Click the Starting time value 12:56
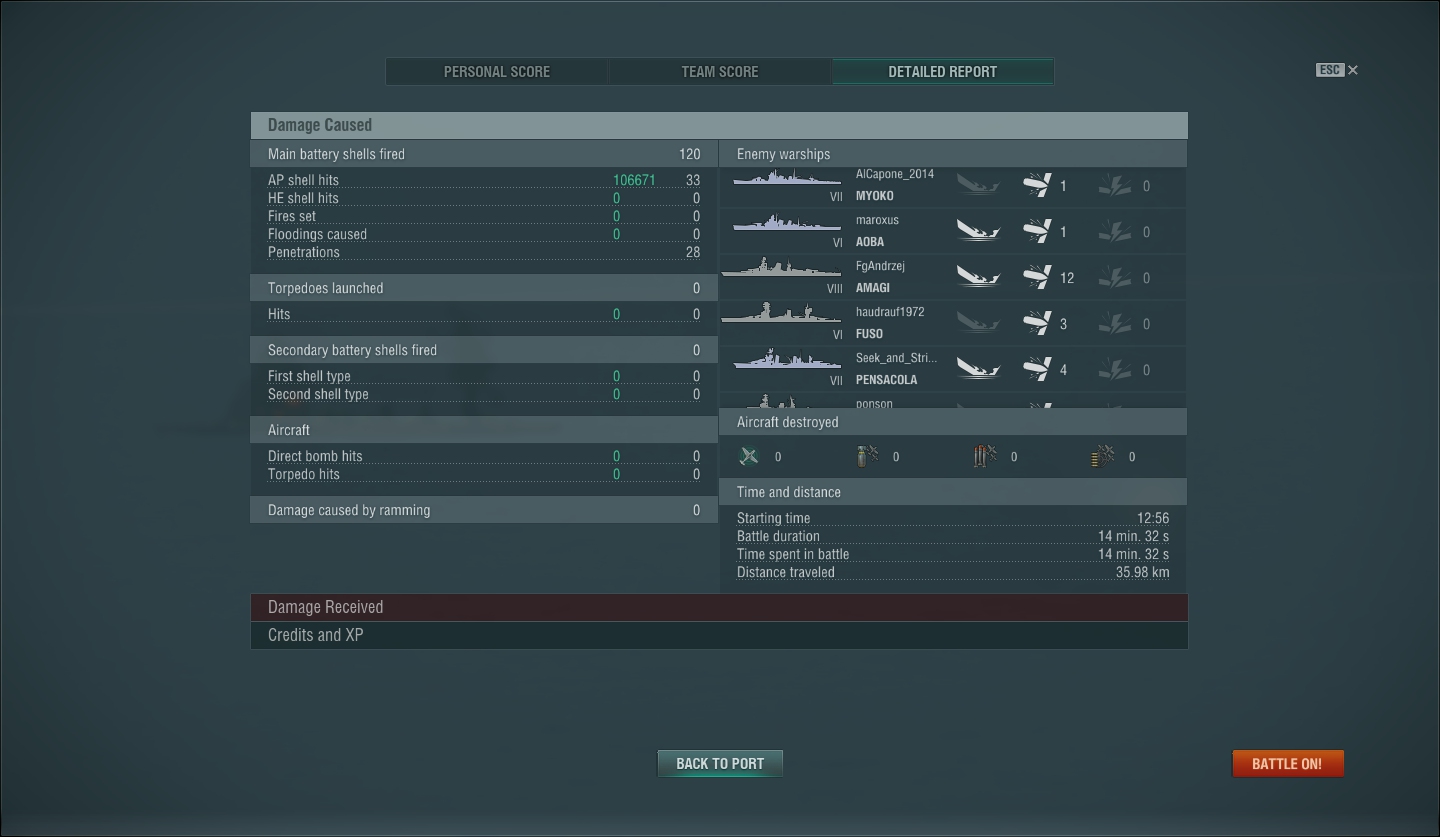The height and width of the screenshot is (837, 1440). (1153, 518)
